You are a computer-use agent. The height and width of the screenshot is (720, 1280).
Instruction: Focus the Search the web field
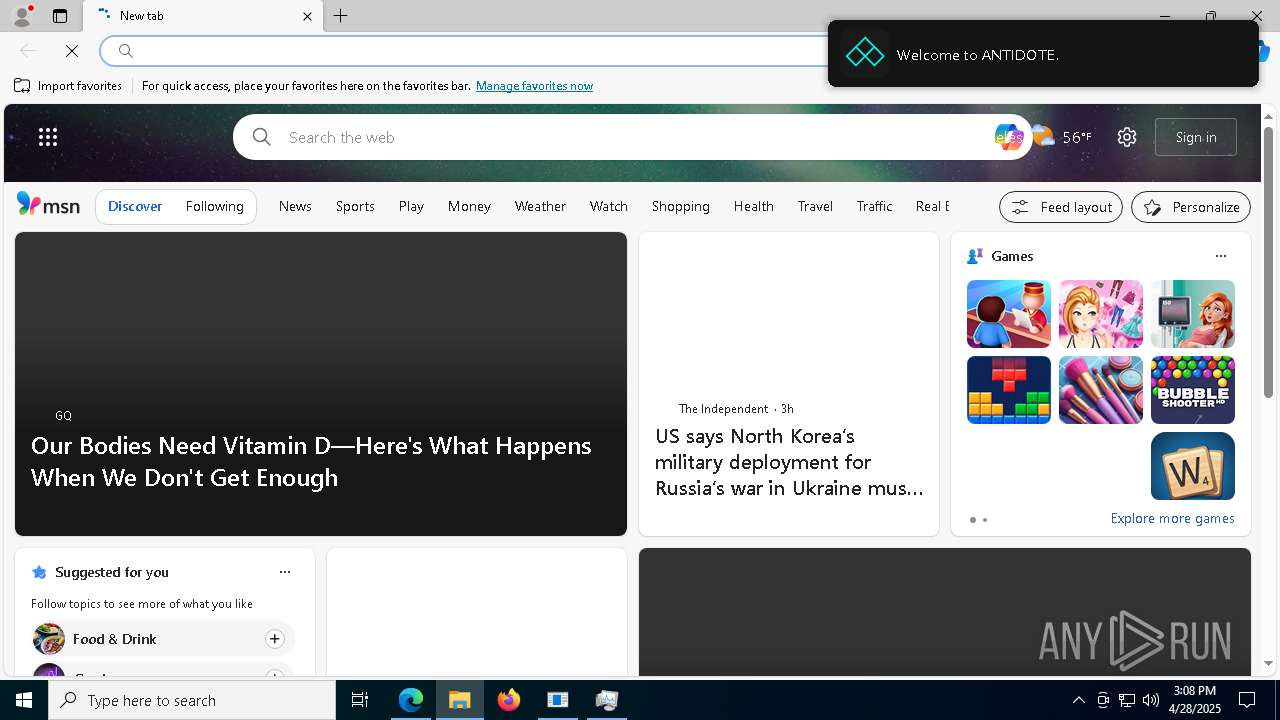(630, 137)
